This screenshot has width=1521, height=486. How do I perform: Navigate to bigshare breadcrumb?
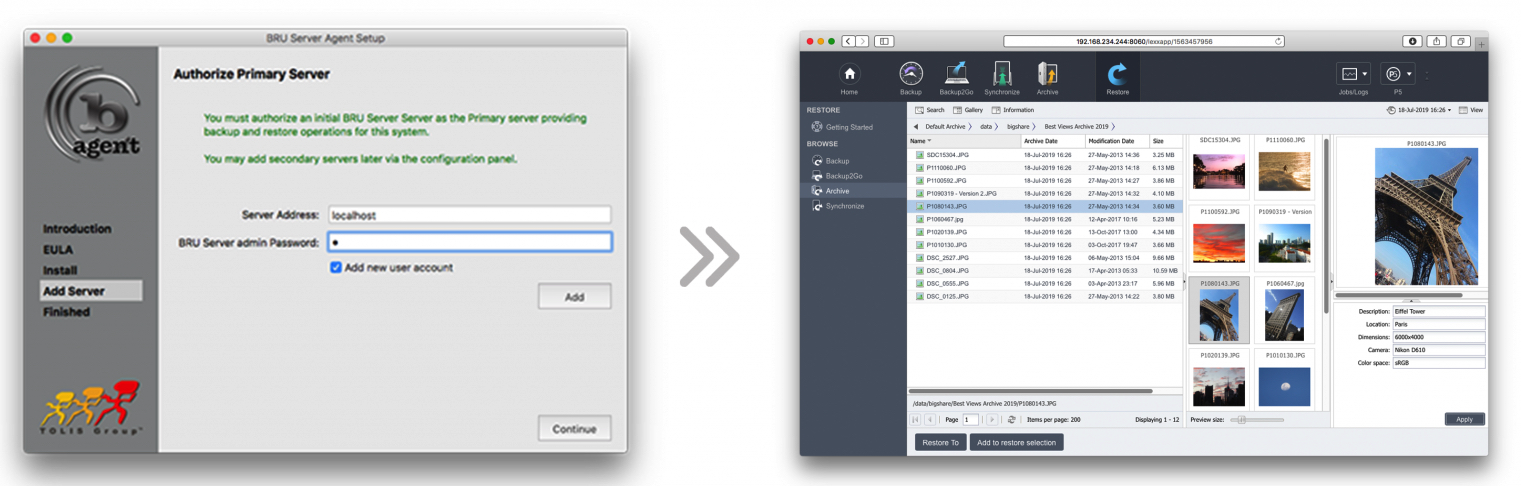tap(1018, 127)
